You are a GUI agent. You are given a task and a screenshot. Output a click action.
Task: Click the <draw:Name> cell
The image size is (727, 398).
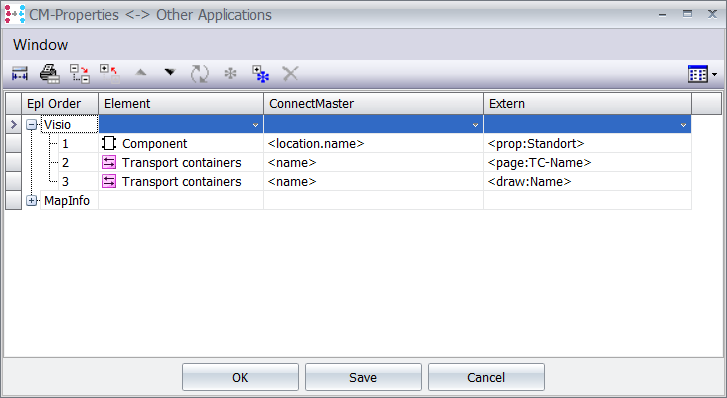587,181
